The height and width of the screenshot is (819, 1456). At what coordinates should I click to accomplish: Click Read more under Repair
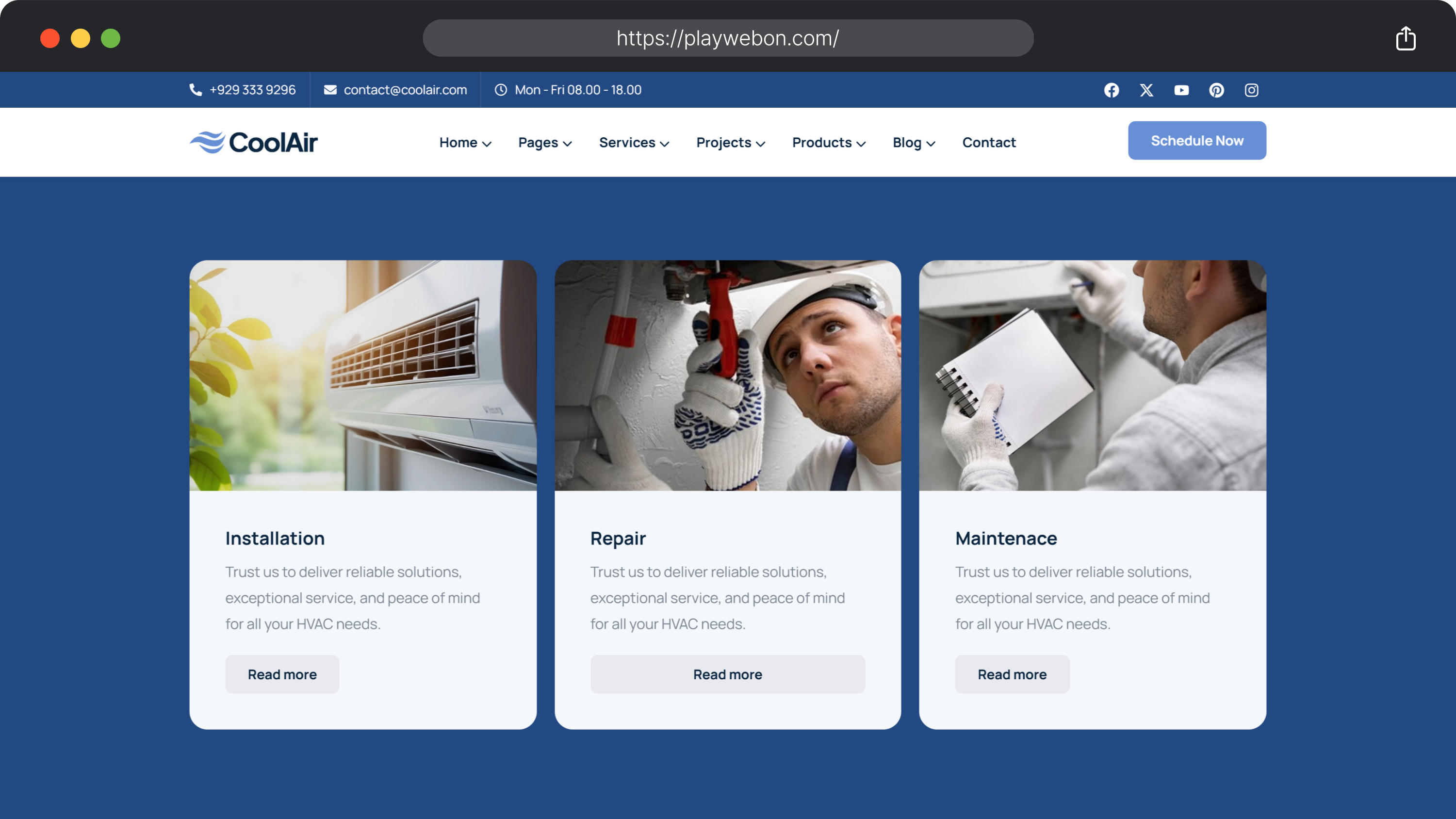[727, 674]
